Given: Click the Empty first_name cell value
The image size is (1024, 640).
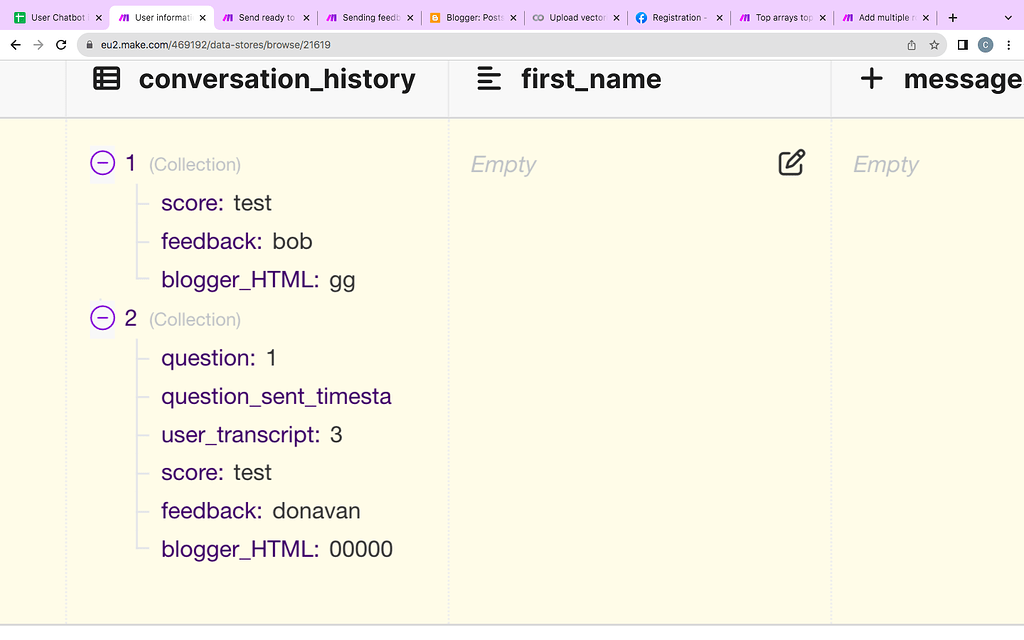Looking at the screenshot, I should coord(504,165).
